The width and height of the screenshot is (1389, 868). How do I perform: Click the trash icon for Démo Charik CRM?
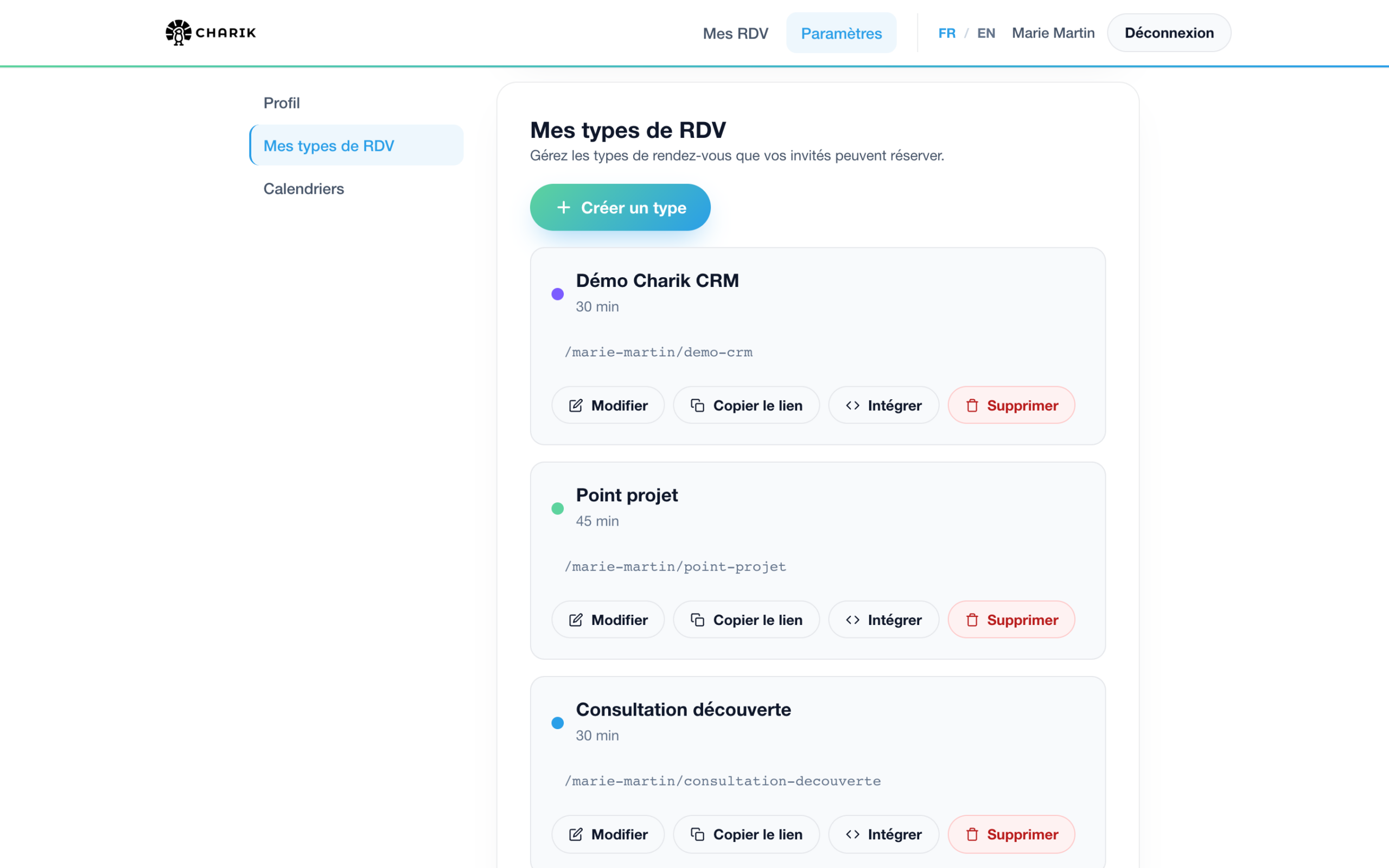coord(972,405)
